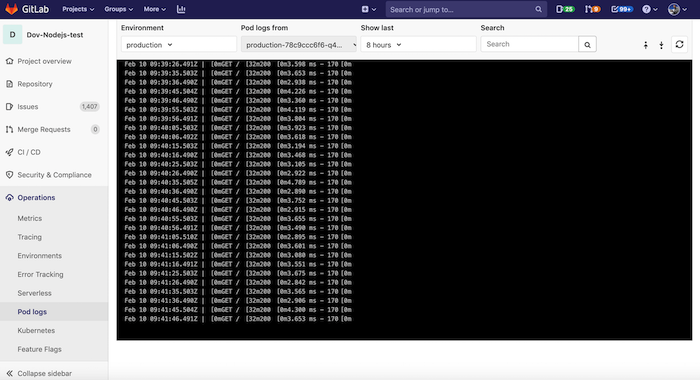Open the to-do list 99+ icon
This screenshot has width=700, height=380.
[x=622, y=9]
